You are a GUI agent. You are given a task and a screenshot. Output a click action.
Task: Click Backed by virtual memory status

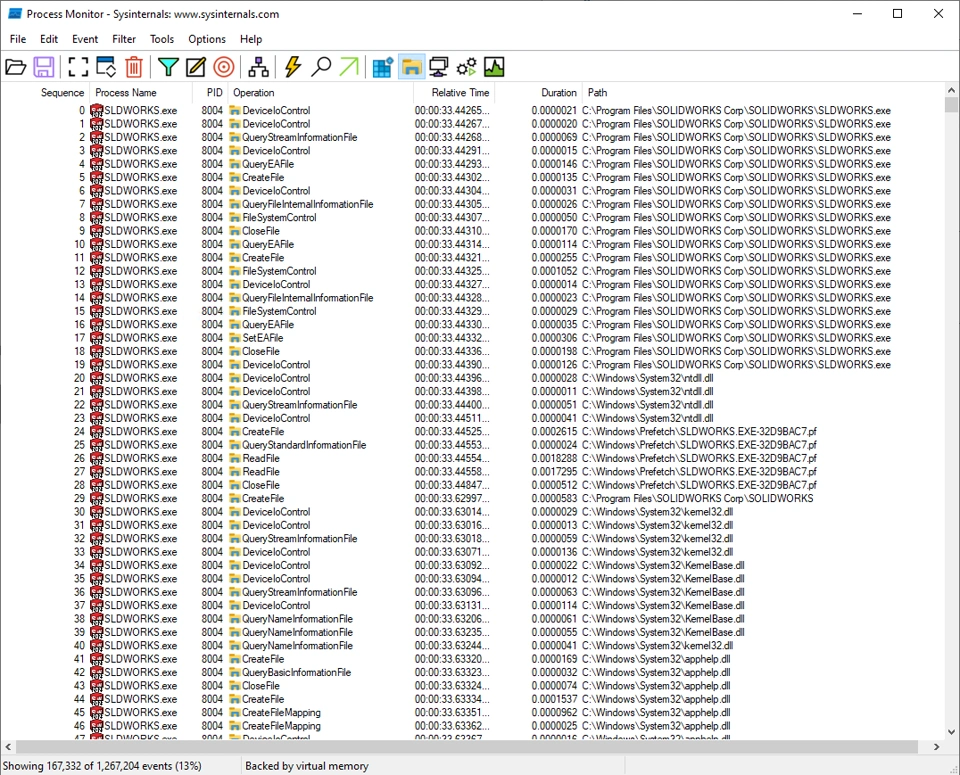tap(307, 766)
